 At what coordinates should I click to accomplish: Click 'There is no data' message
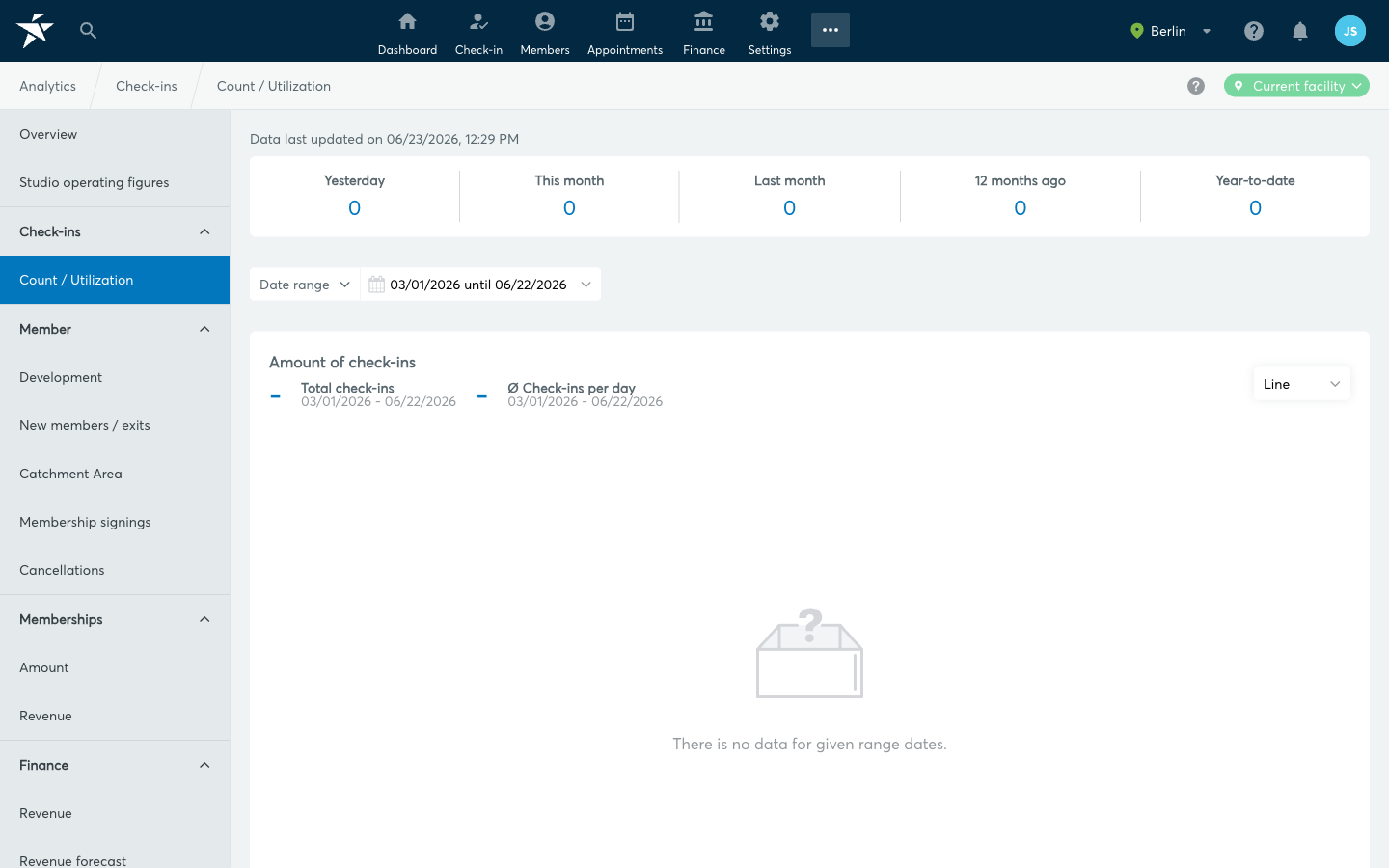coord(809,745)
